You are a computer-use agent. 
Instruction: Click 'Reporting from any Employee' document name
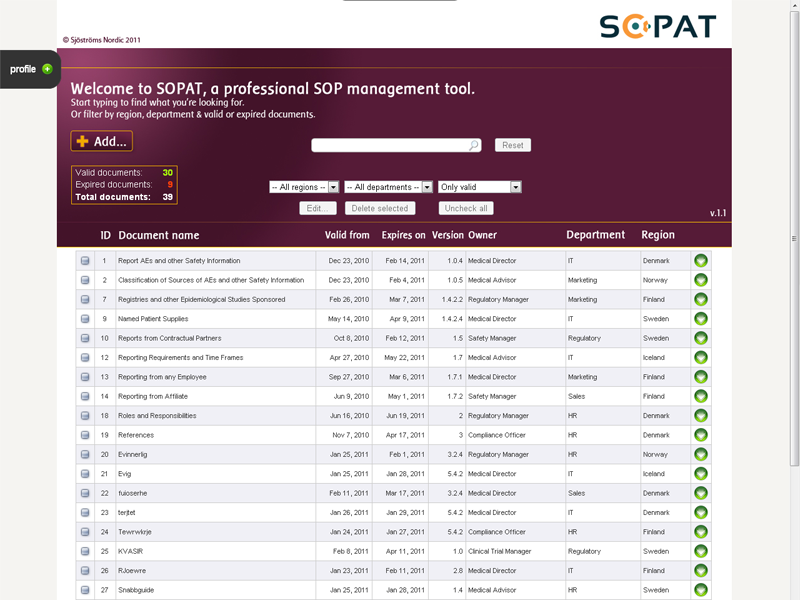point(162,377)
